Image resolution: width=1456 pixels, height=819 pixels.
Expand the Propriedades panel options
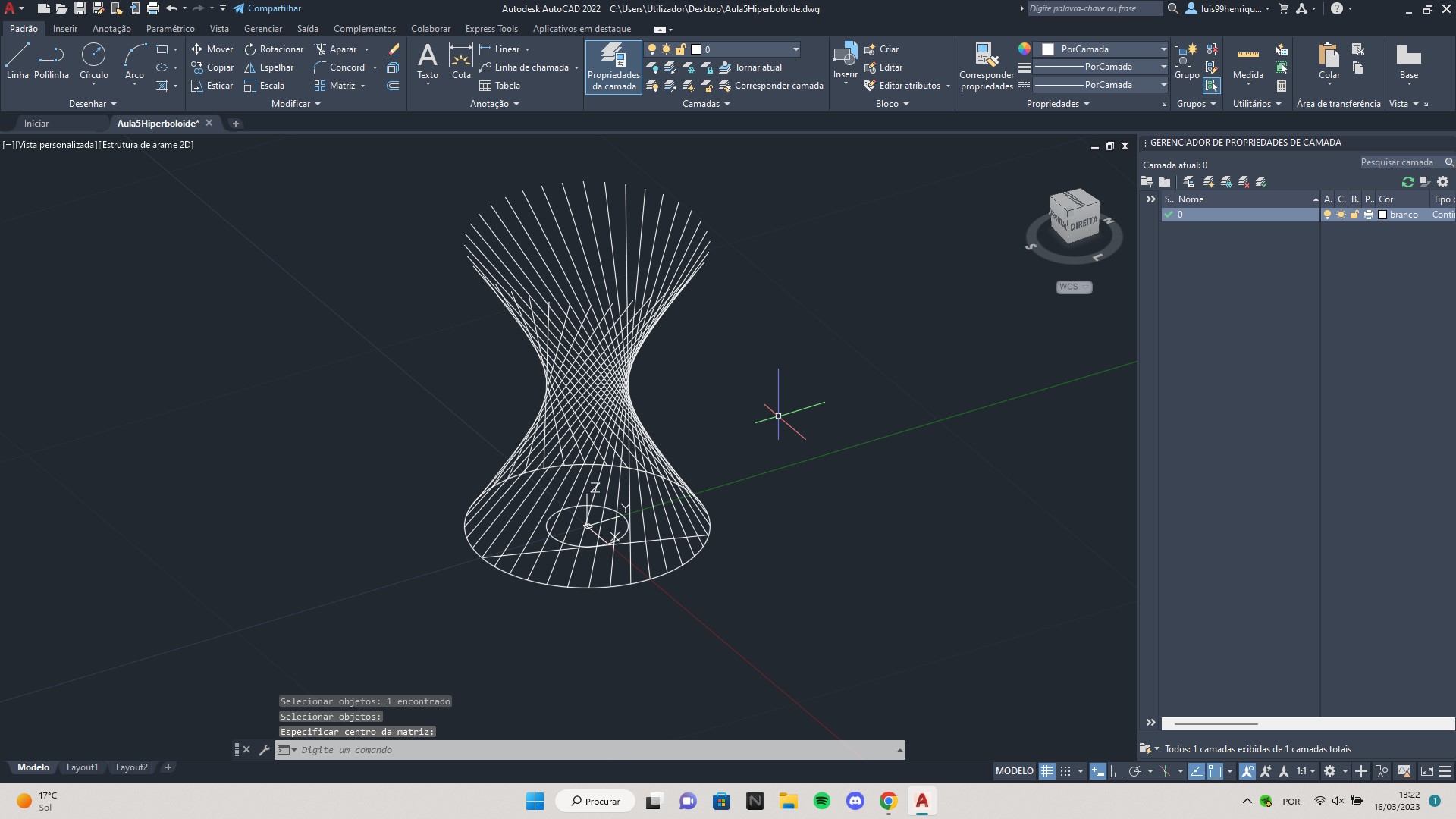[x=1086, y=104]
